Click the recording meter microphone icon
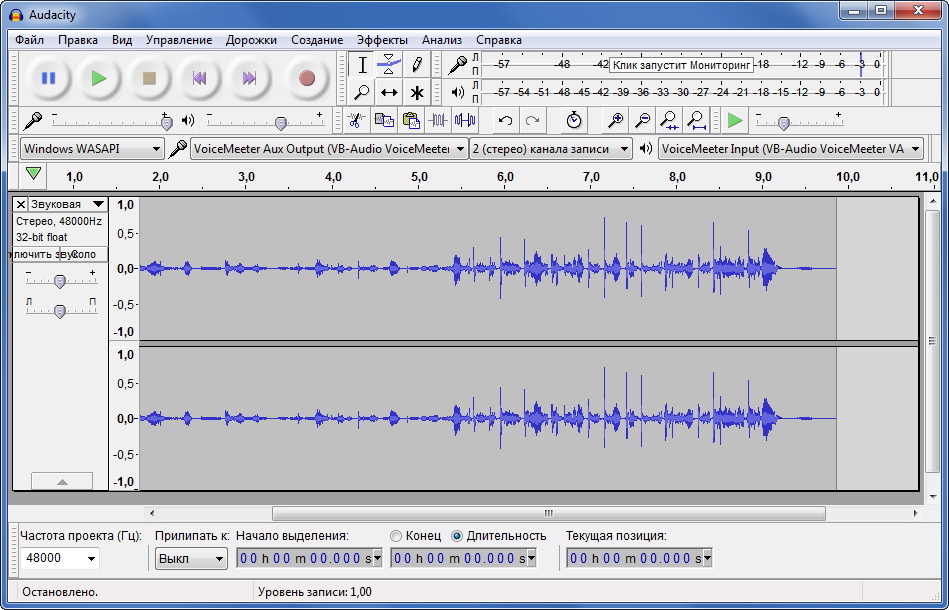 [x=457, y=64]
